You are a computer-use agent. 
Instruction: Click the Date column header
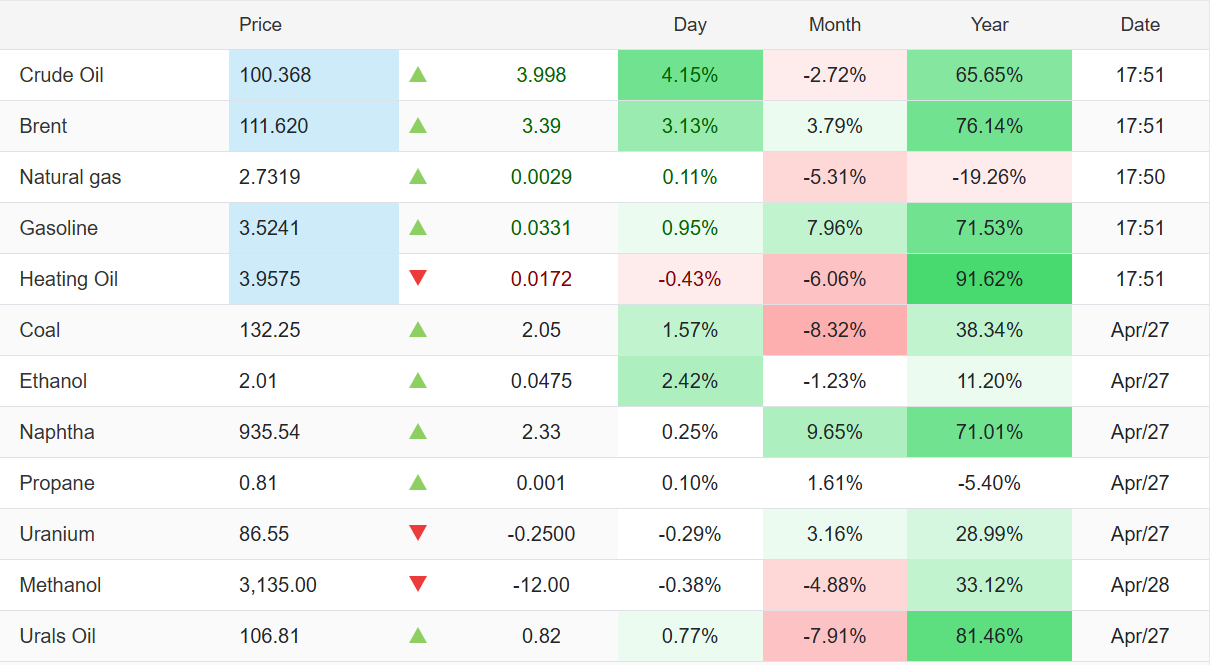tap(1140, 25)
